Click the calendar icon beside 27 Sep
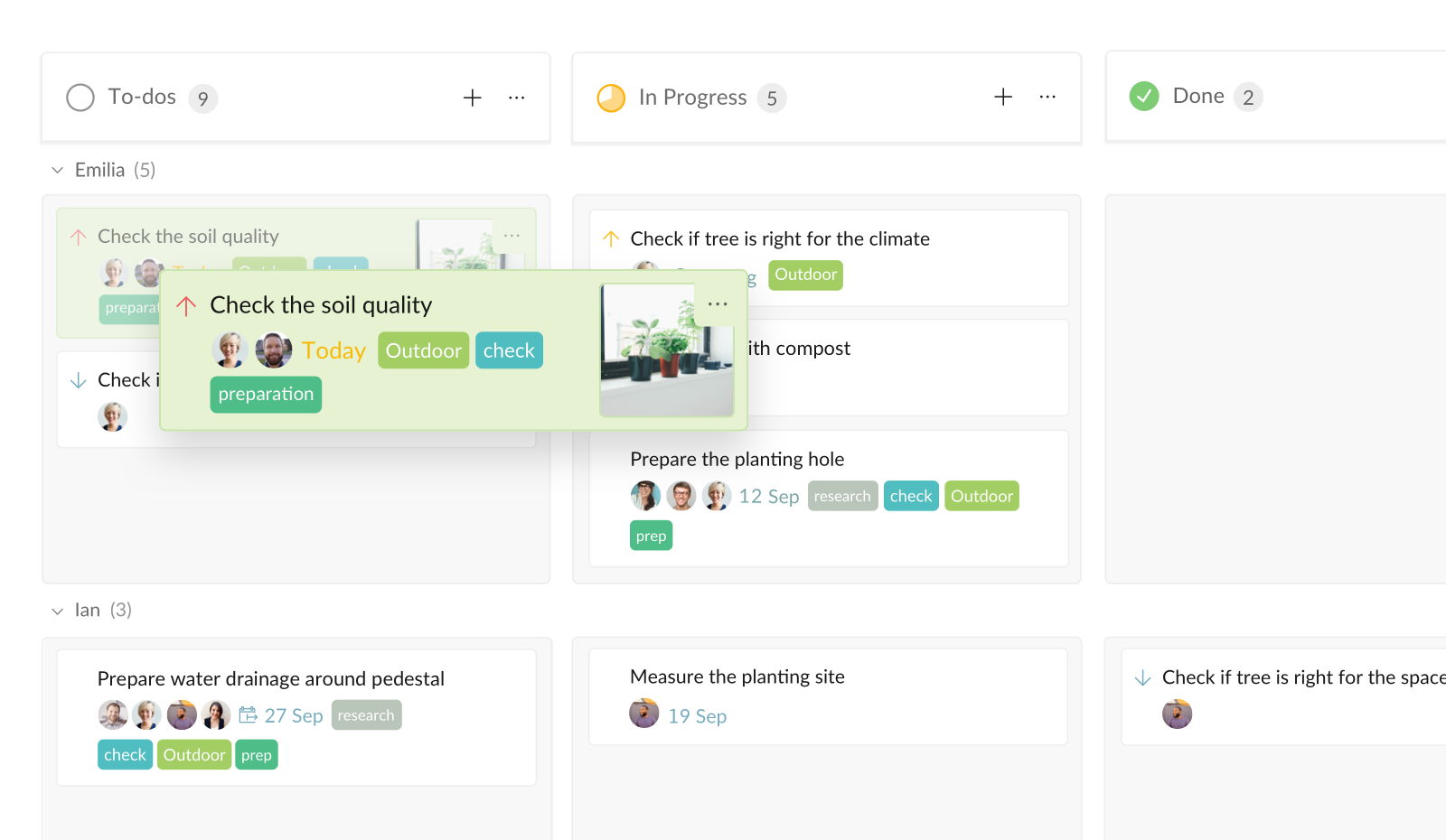This screenshot has height=840, width=1446. pos(249,715)
